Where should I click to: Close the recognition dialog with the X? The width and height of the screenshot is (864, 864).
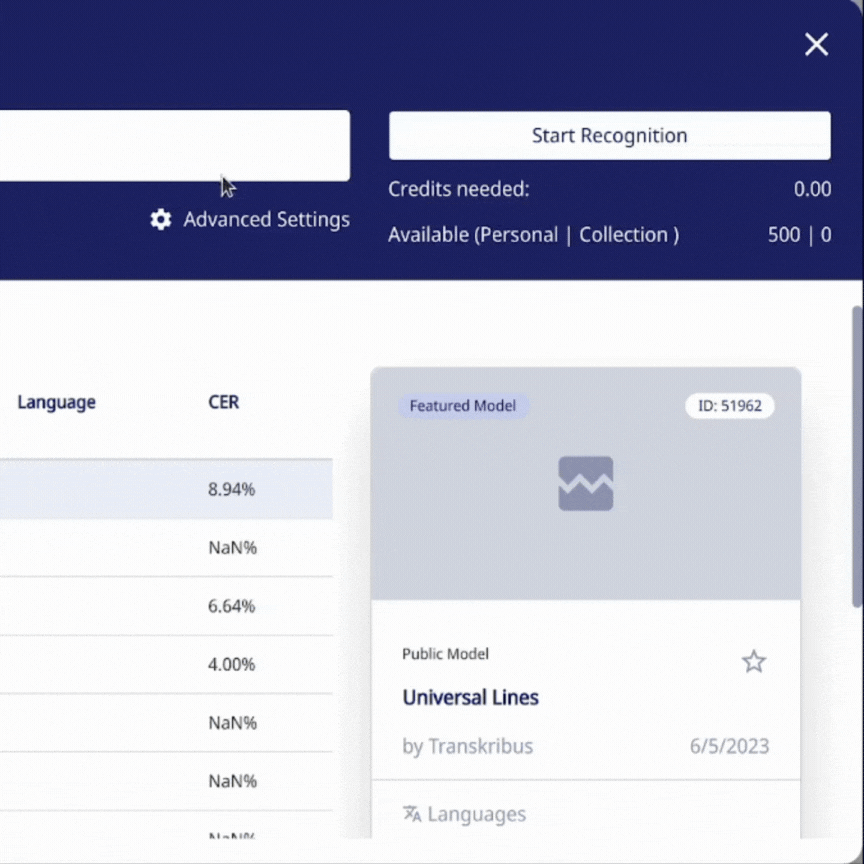click(816, 44)
